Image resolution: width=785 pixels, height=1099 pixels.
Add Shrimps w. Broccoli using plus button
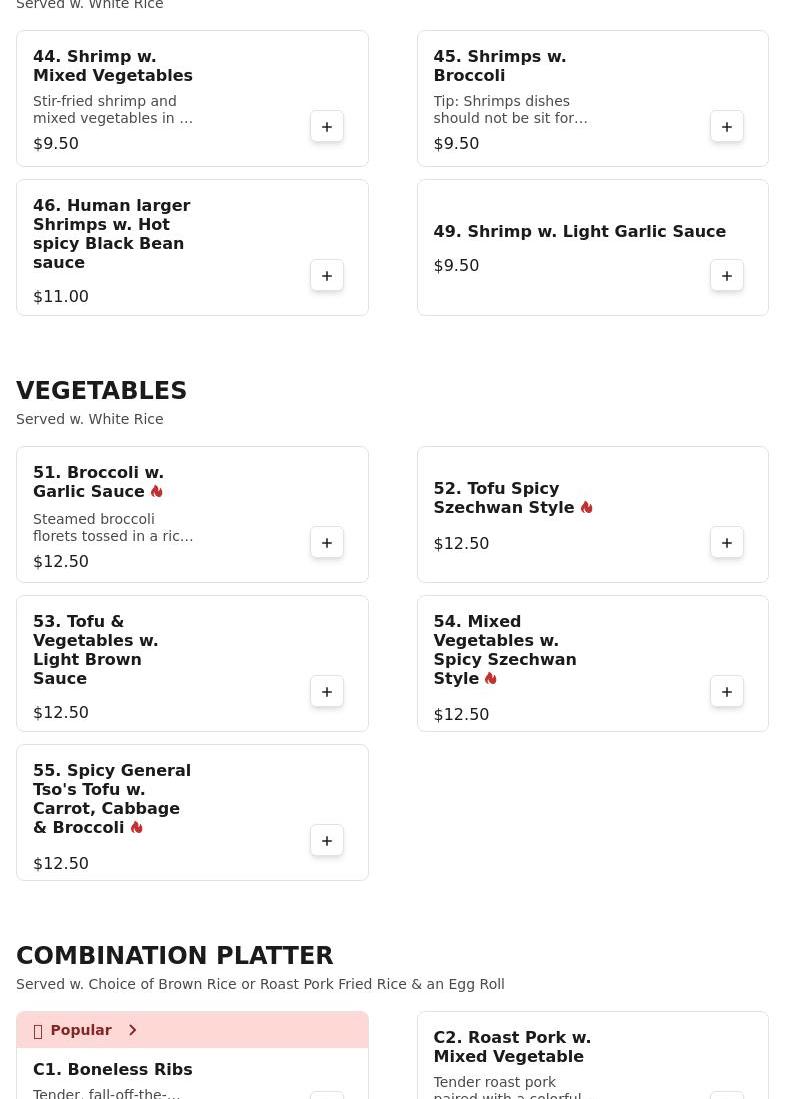pyautogui.click(x=727, y=127)
